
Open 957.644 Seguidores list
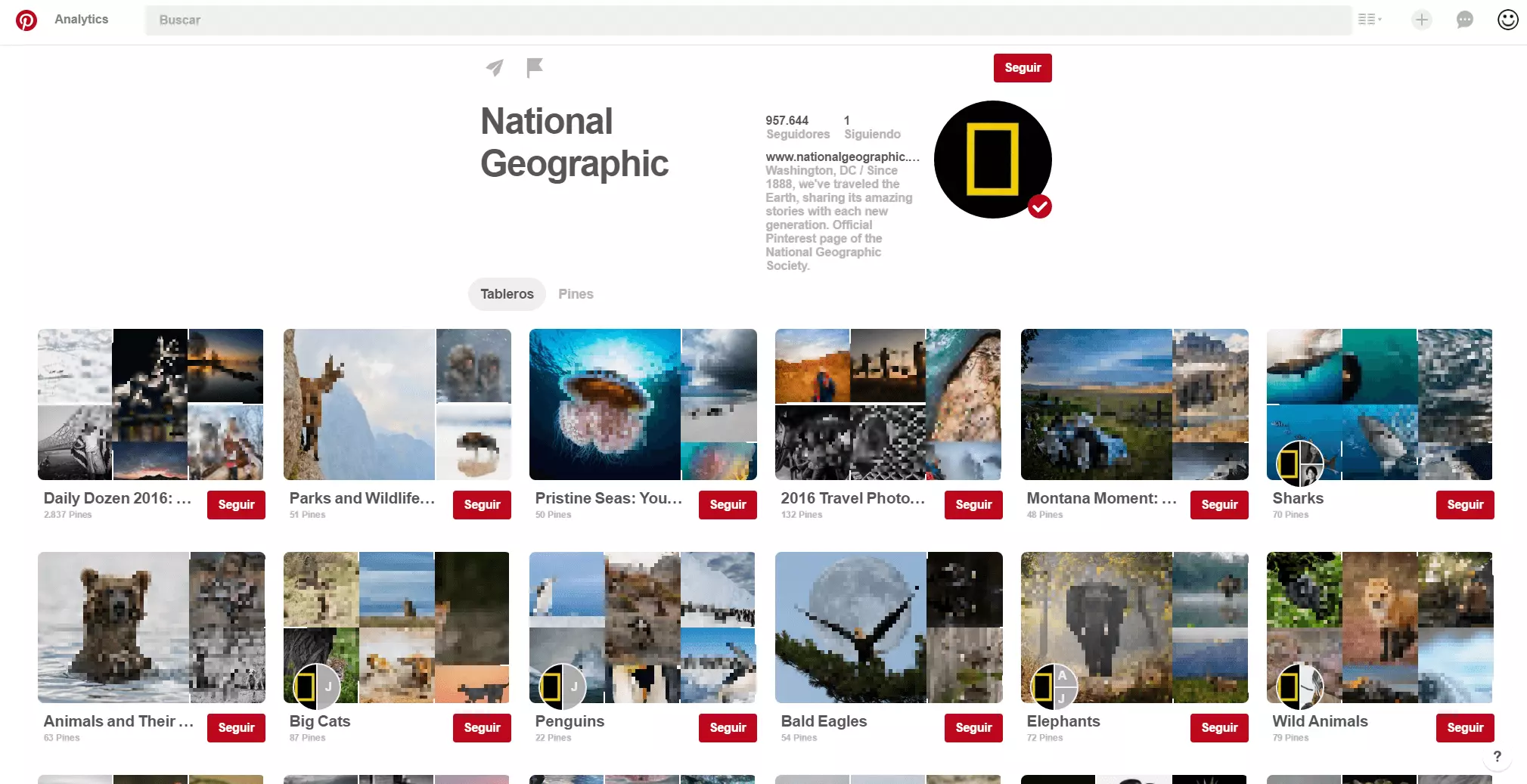[x=797, y=127]
